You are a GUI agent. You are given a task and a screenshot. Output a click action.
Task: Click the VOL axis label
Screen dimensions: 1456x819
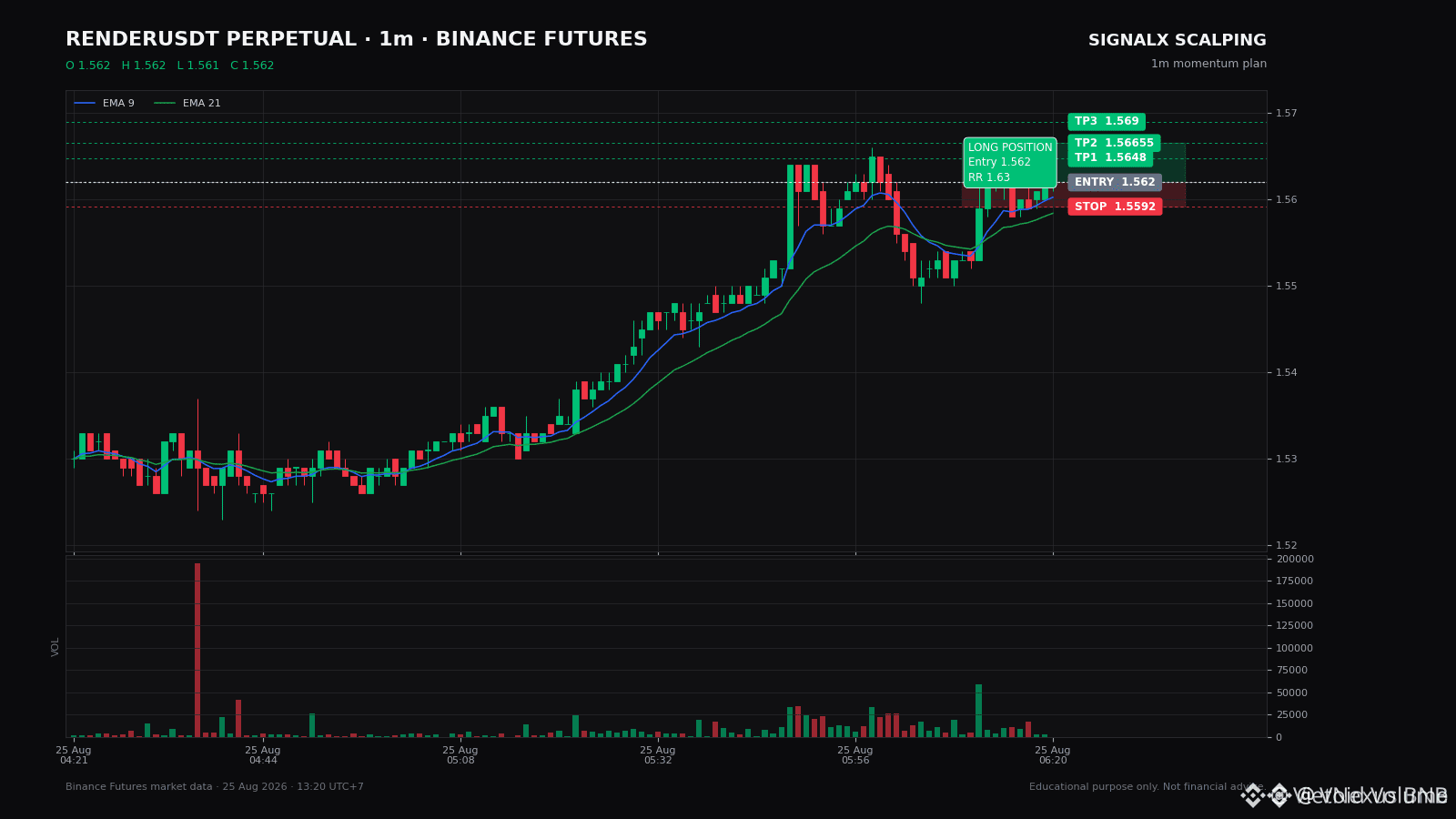pyautogui.click(x=56, y=647)
